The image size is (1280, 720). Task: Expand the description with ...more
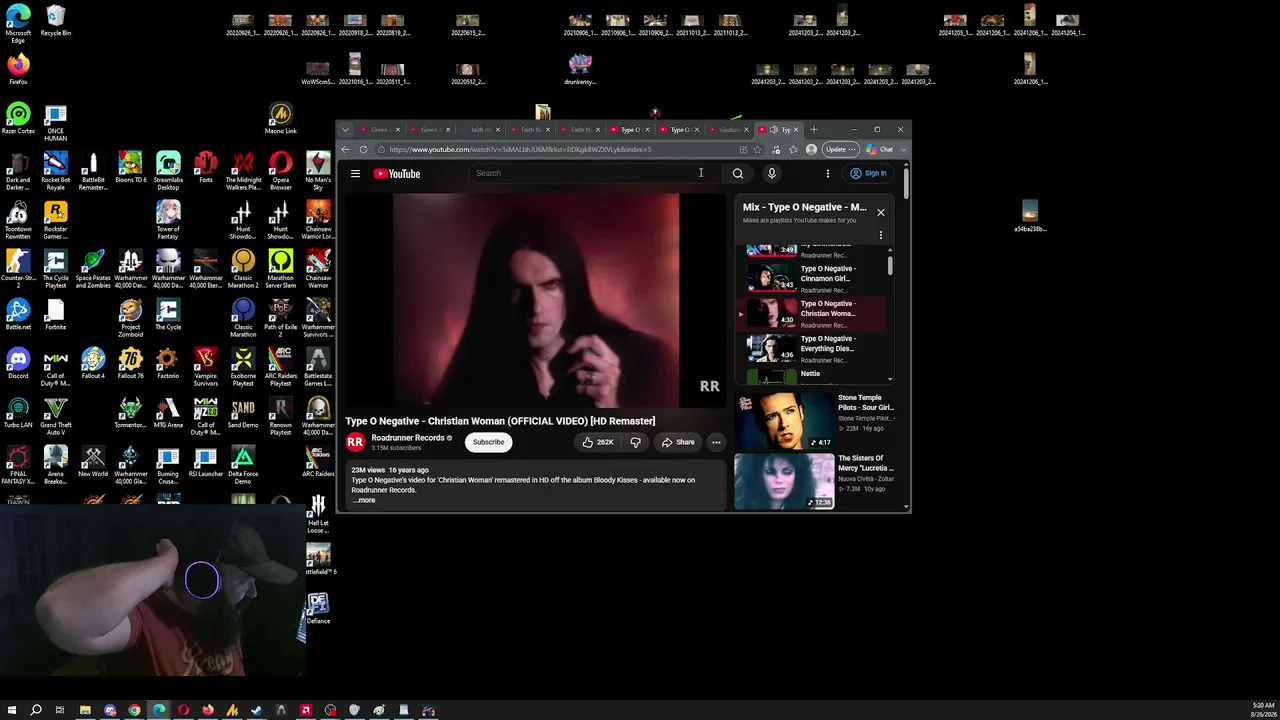tap(365, 500)
